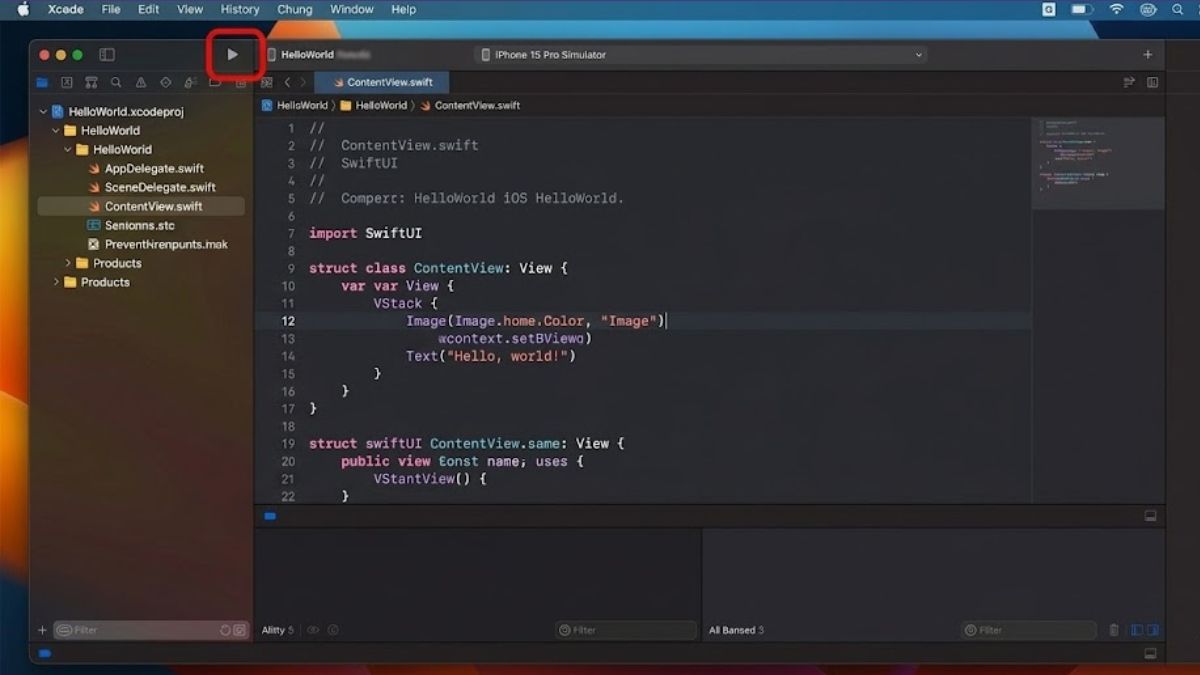Image resolution: width=1200 pixels, height=675 pixels.
Task: Open the File menu
Action: [x=111, y=9]
